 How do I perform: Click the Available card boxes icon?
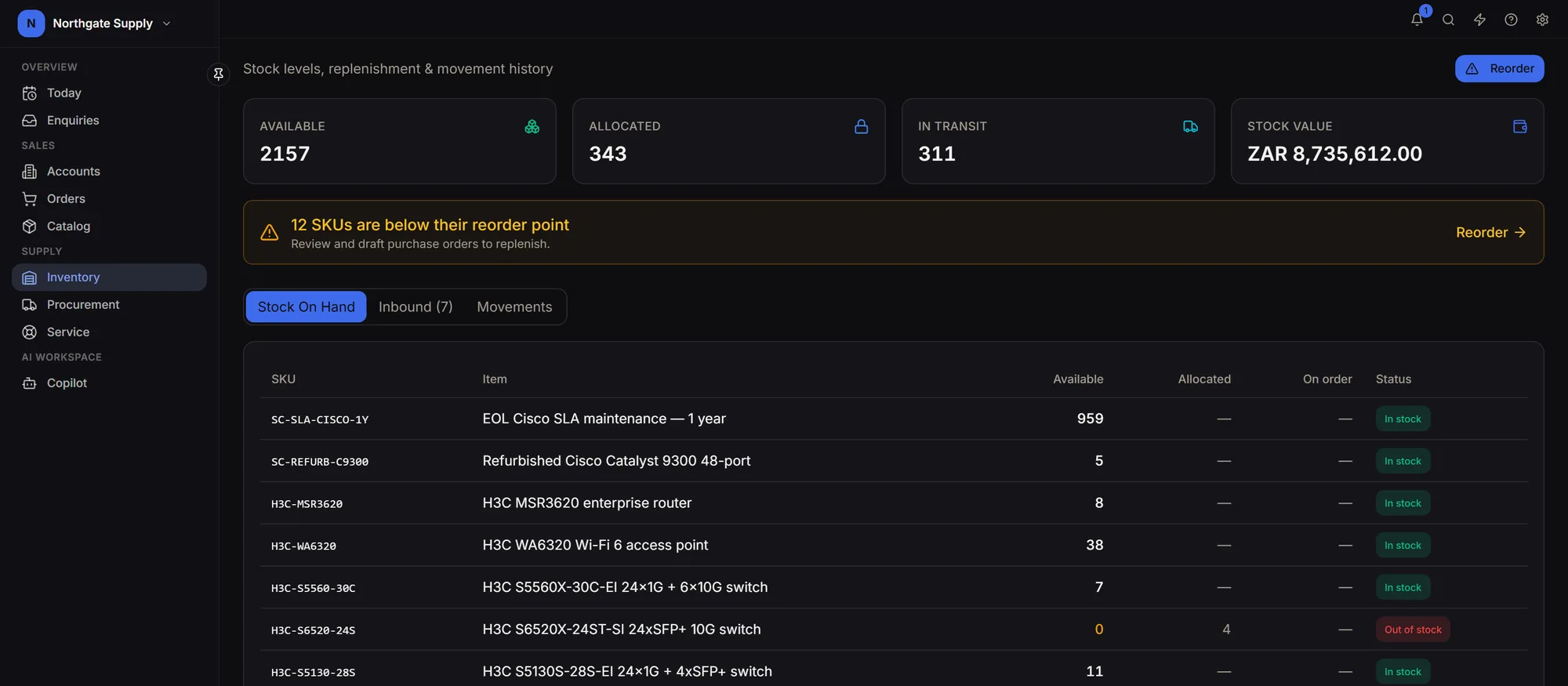532,126
